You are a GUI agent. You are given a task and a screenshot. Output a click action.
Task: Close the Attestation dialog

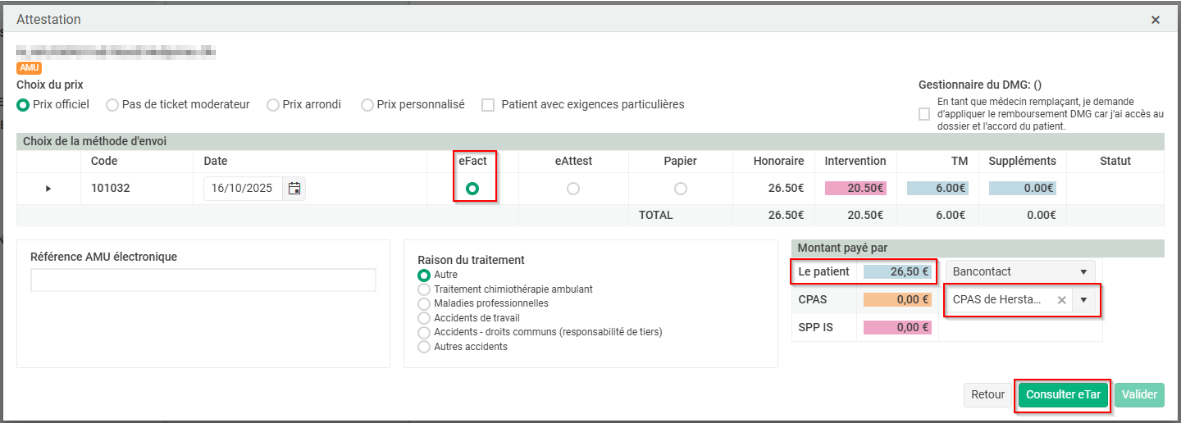[1156, 20]
